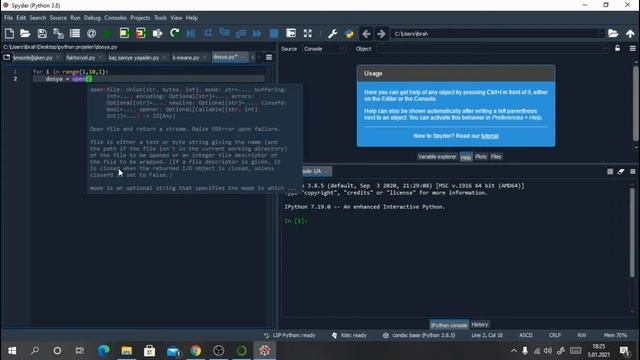Select the IPython console tab at bottom
The height and width of the screenshot is (360, 640).
tap(449, 325)
